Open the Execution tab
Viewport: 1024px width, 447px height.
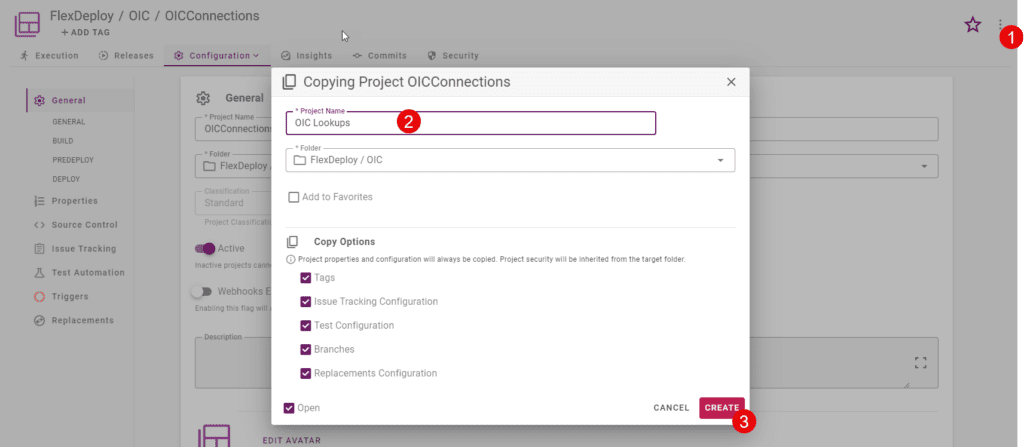(x=50, y=56)
